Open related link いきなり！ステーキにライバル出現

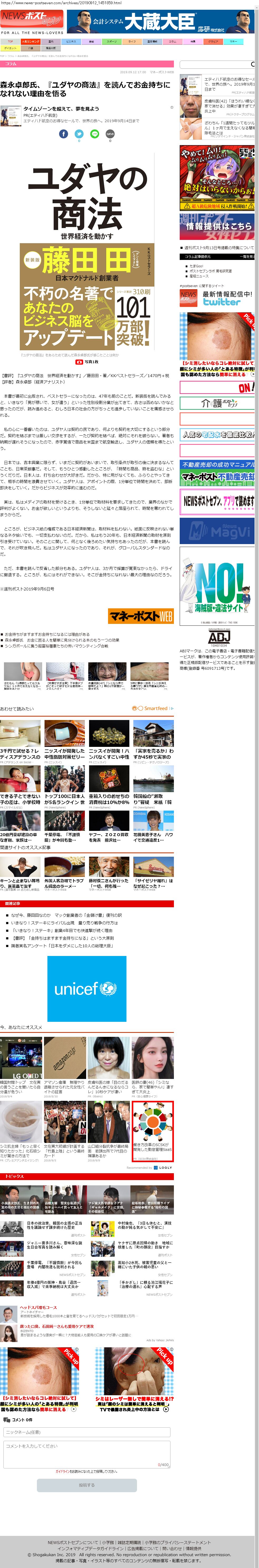pyautogui.click(x=64, y=923)
